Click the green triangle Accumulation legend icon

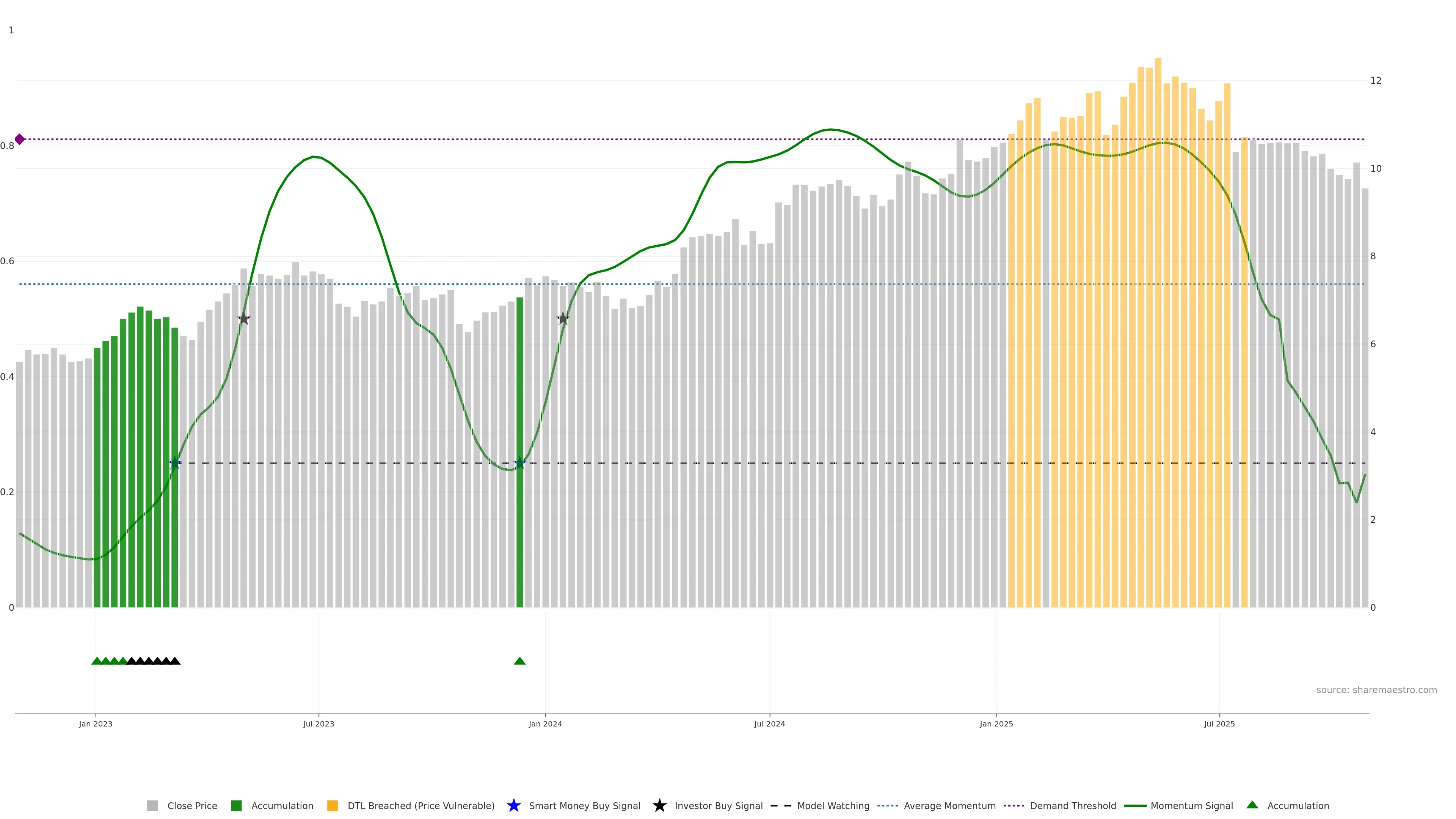(x=1252, y=805)
